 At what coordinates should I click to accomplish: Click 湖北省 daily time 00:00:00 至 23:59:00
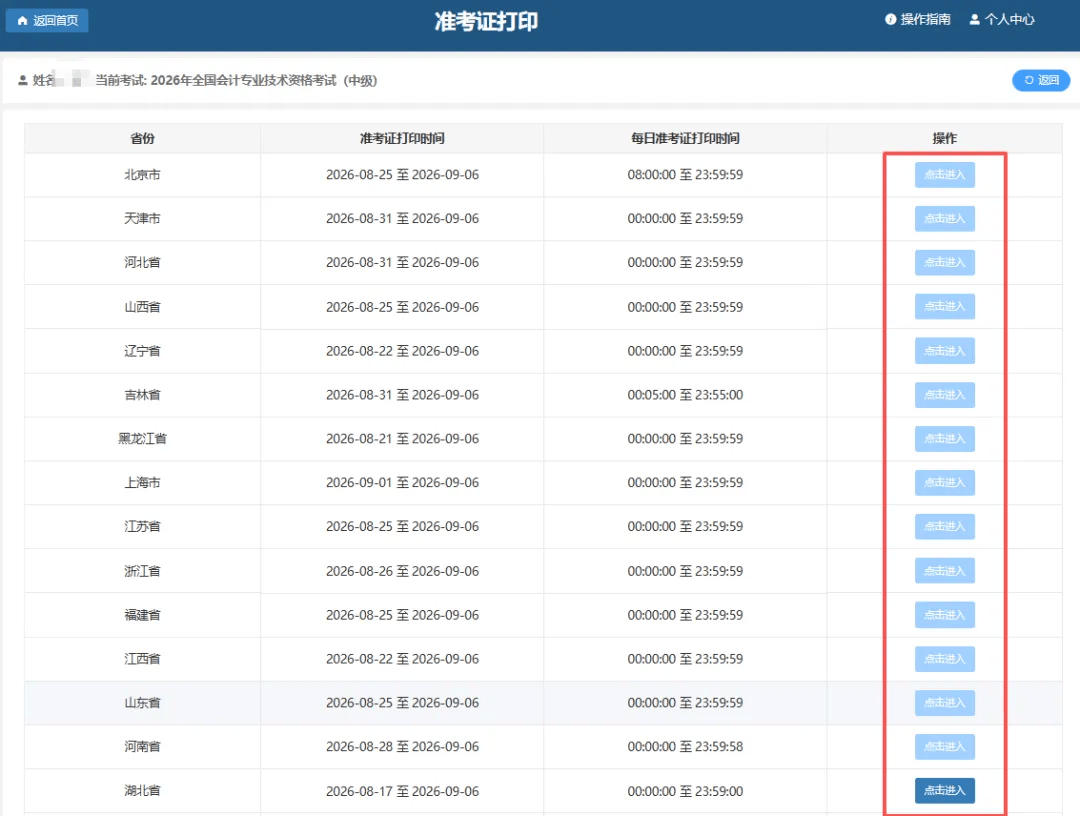click(685, 791)
